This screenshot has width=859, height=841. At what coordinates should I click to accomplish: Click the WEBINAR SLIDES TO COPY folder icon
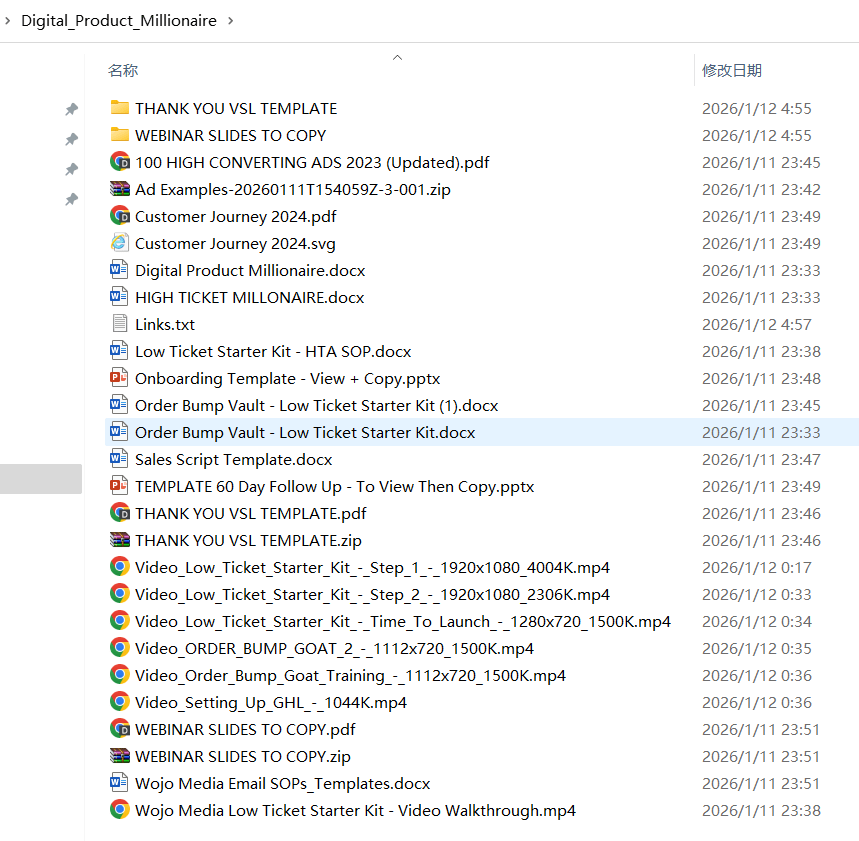tap(120, 135)
